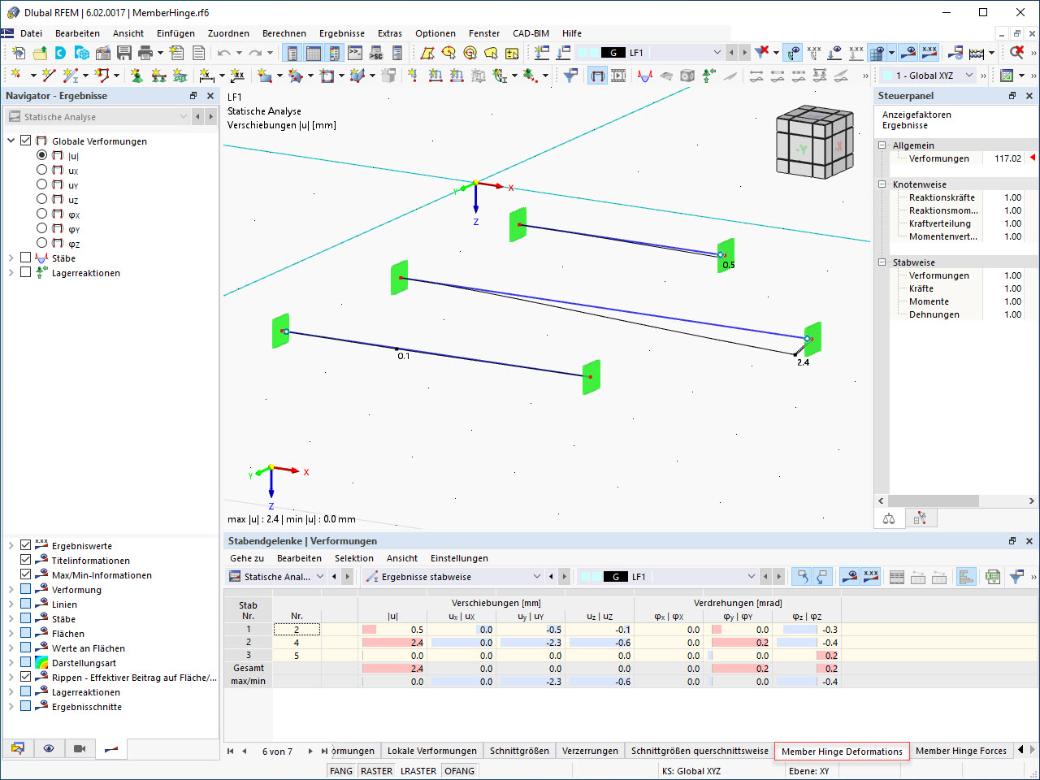Switch to the Schnittgrößen tab

pos(519,751)
